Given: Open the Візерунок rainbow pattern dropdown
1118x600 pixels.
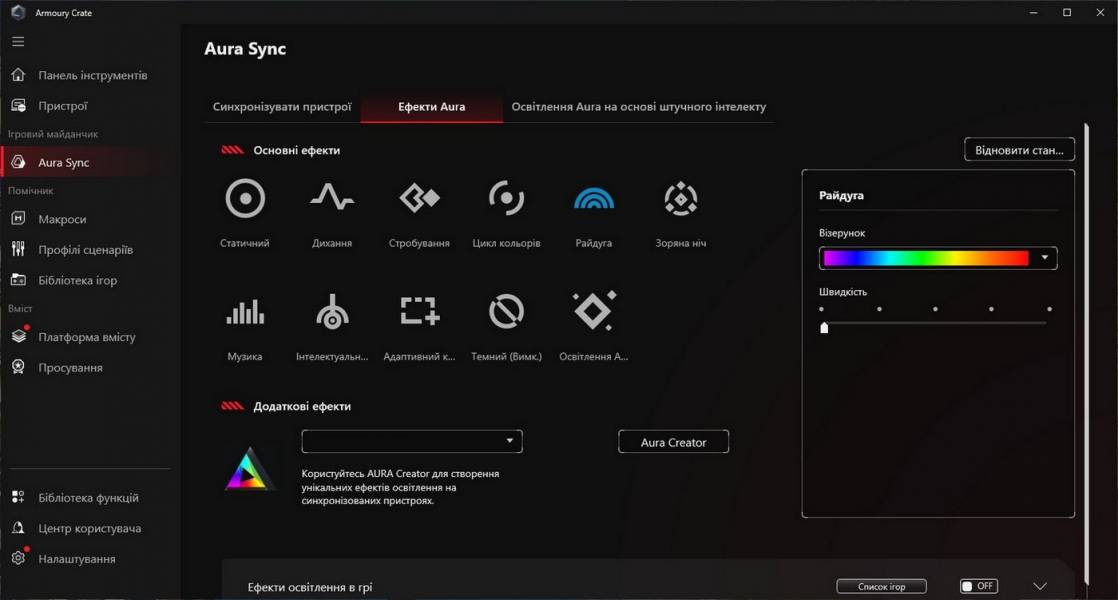Looking at the screenshot, I should tap(938, 258).
